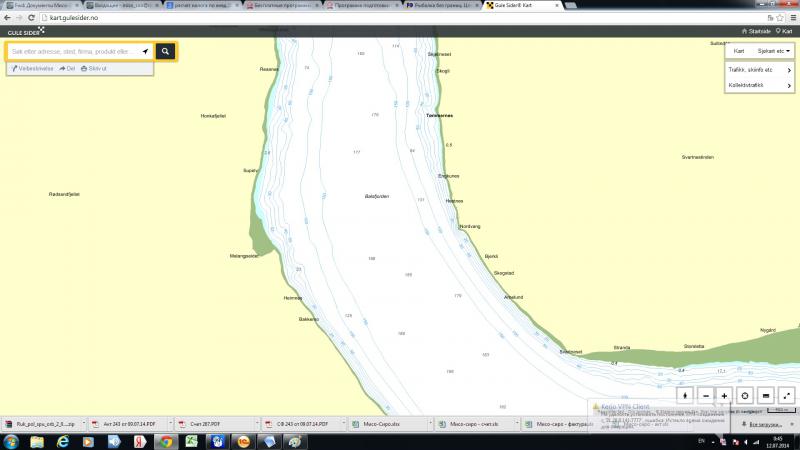Viewport: 800px width, 450px height.
Task: Open the Windows Start button
Action: point(12,441)
